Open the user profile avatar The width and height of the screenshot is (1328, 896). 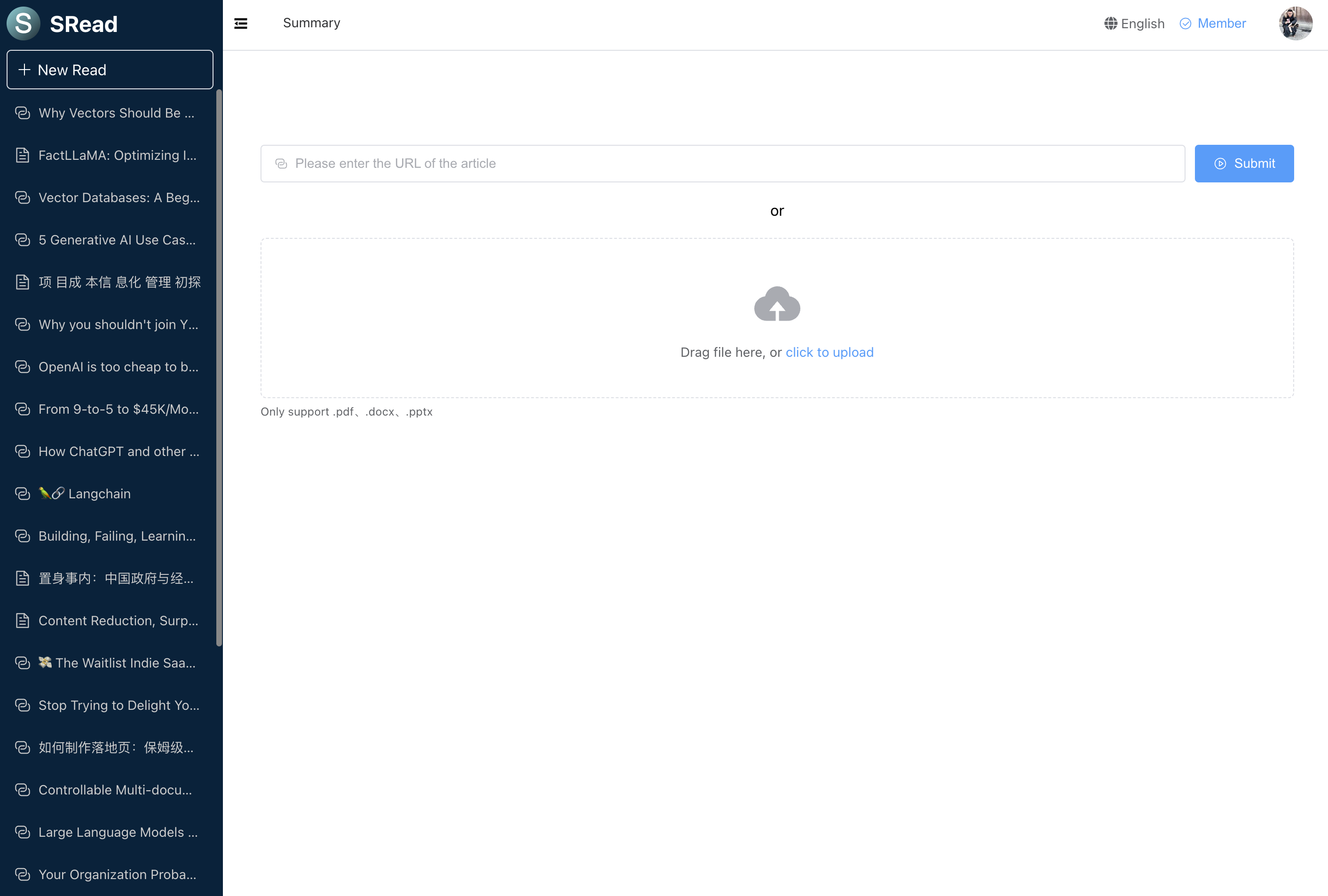click(1295, 24)
